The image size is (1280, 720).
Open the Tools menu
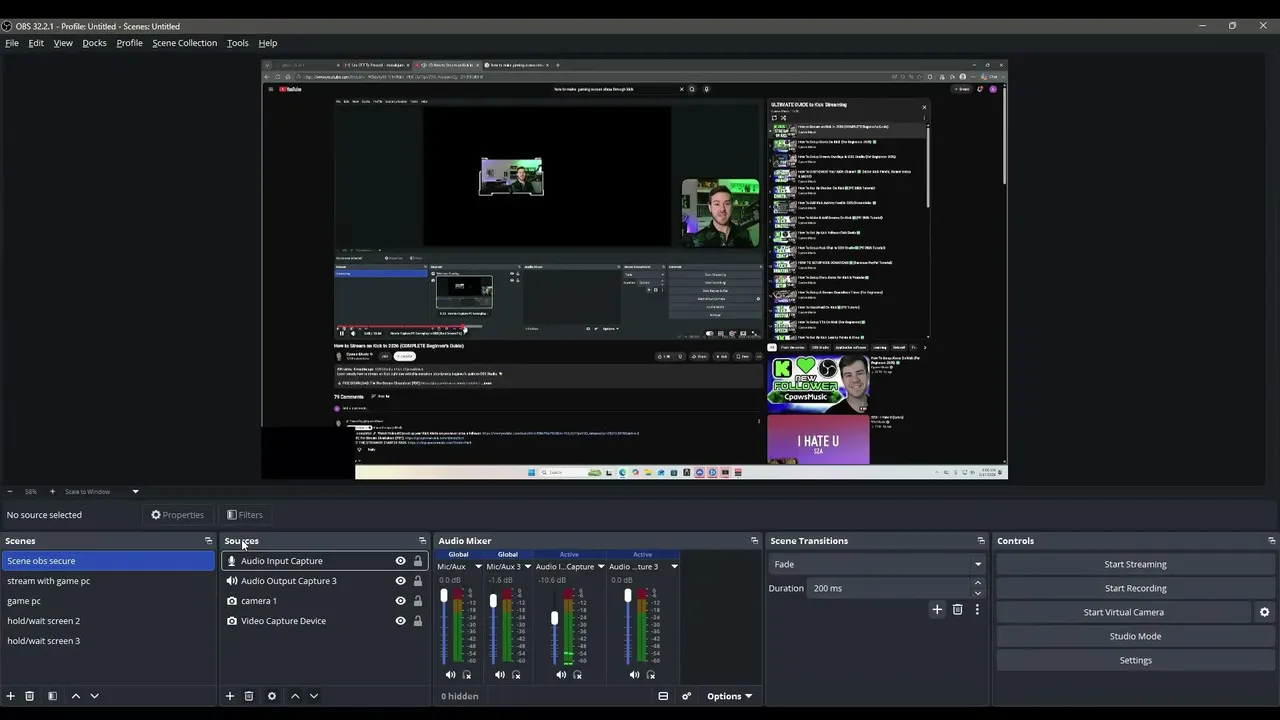[x=238, y=43]
